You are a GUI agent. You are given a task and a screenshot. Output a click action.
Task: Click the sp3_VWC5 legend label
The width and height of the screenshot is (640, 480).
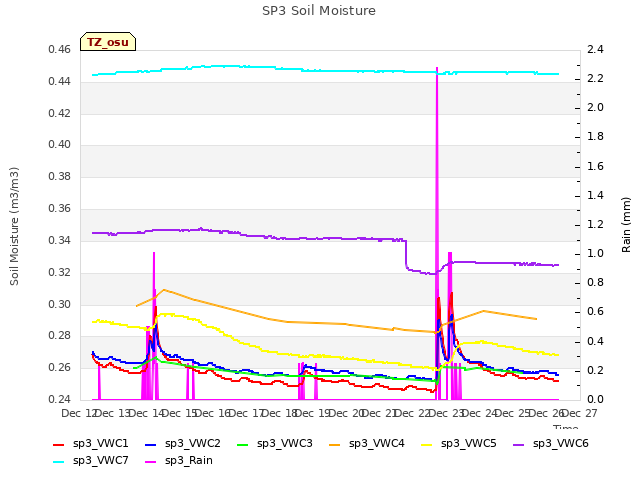pos(469,443)
